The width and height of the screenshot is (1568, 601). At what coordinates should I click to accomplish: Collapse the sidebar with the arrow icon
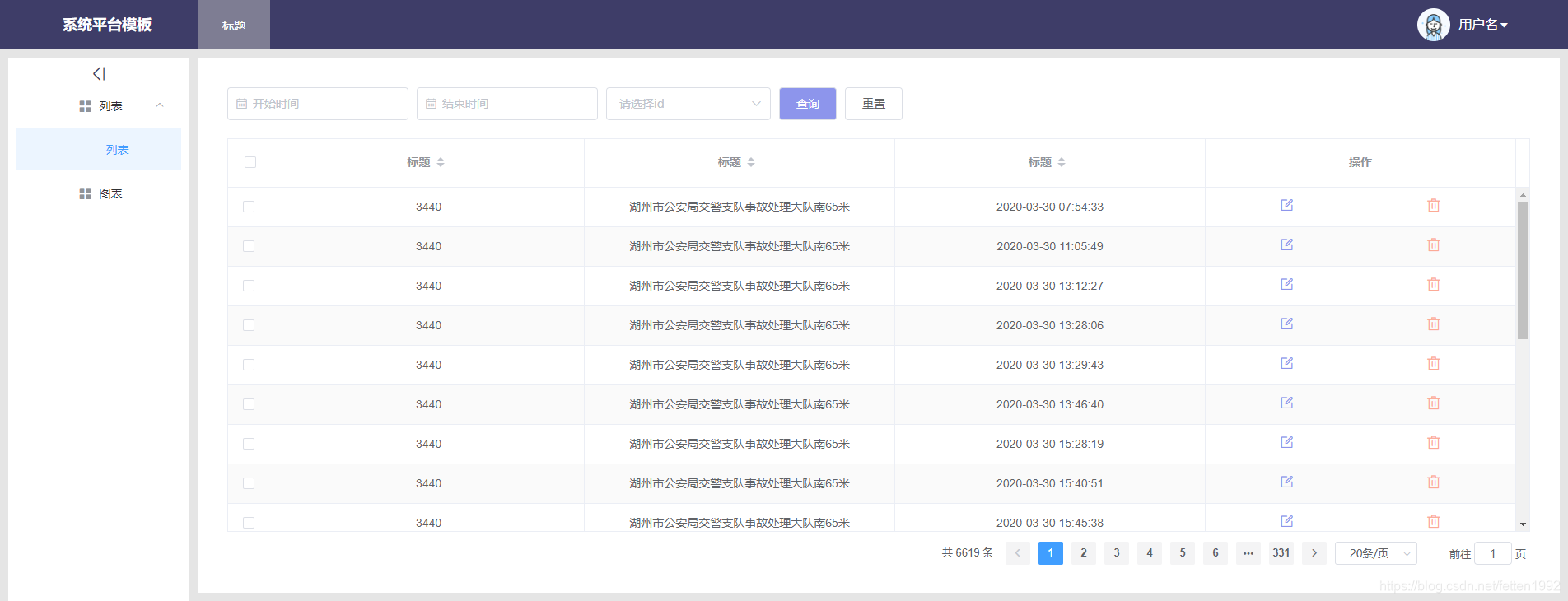point(99,73)
